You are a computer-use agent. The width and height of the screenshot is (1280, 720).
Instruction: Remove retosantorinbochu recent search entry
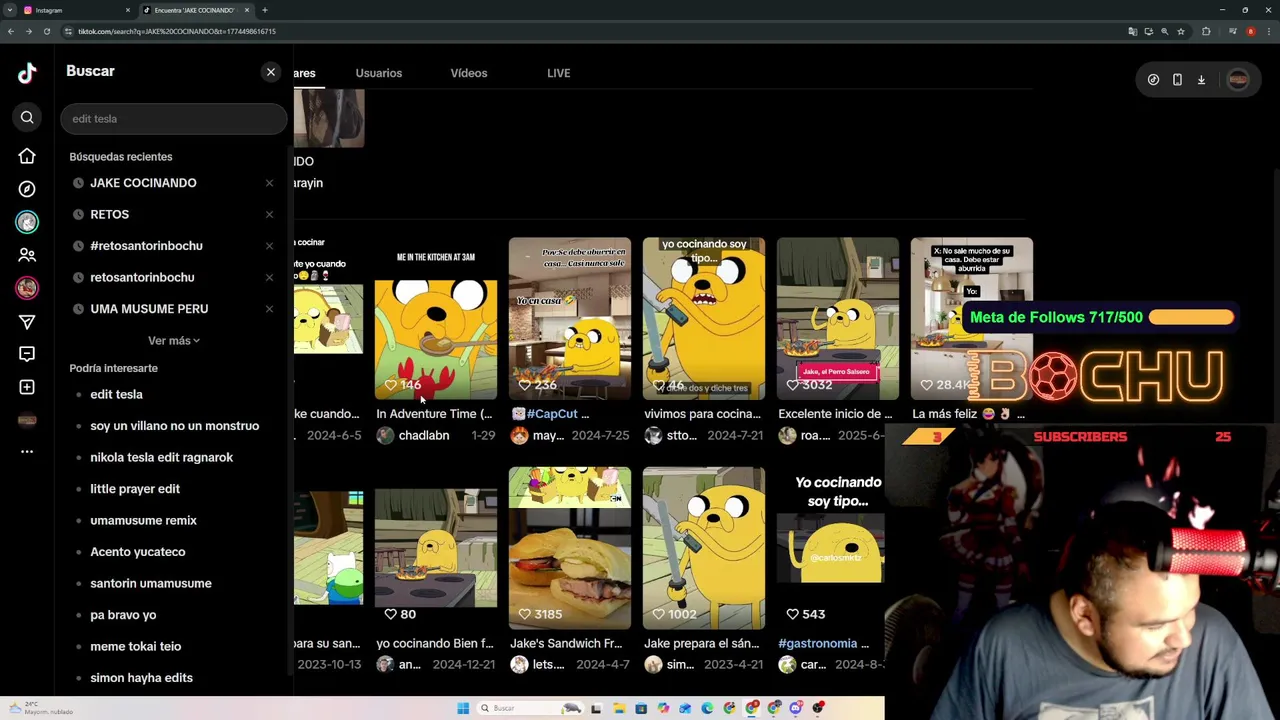(269, 277)
